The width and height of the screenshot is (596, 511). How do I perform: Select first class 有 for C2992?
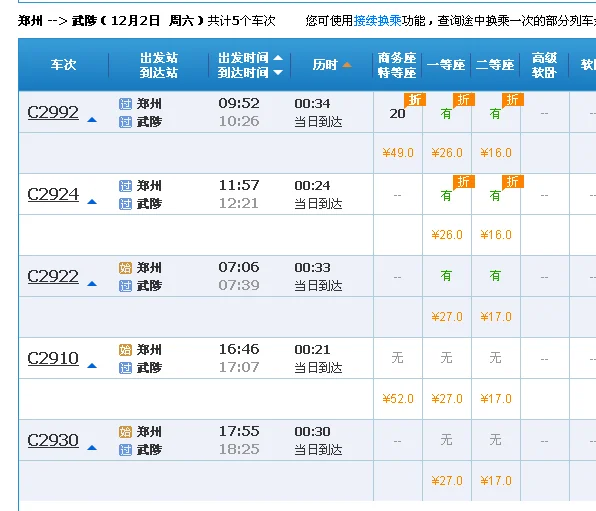[x=446, y=114]
